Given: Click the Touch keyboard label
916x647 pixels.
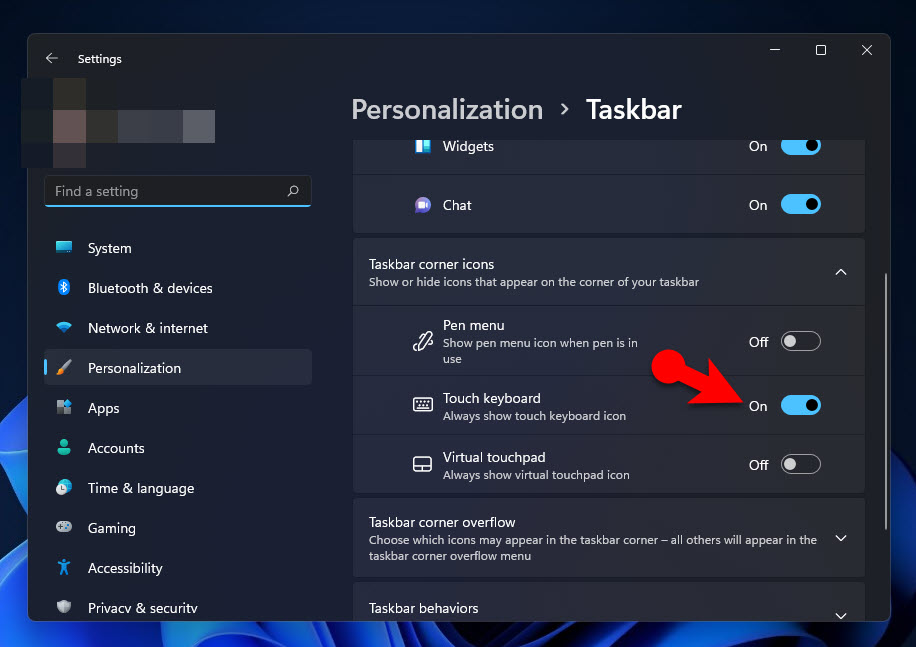Looking at the screenshot, I should pos(491,398).
